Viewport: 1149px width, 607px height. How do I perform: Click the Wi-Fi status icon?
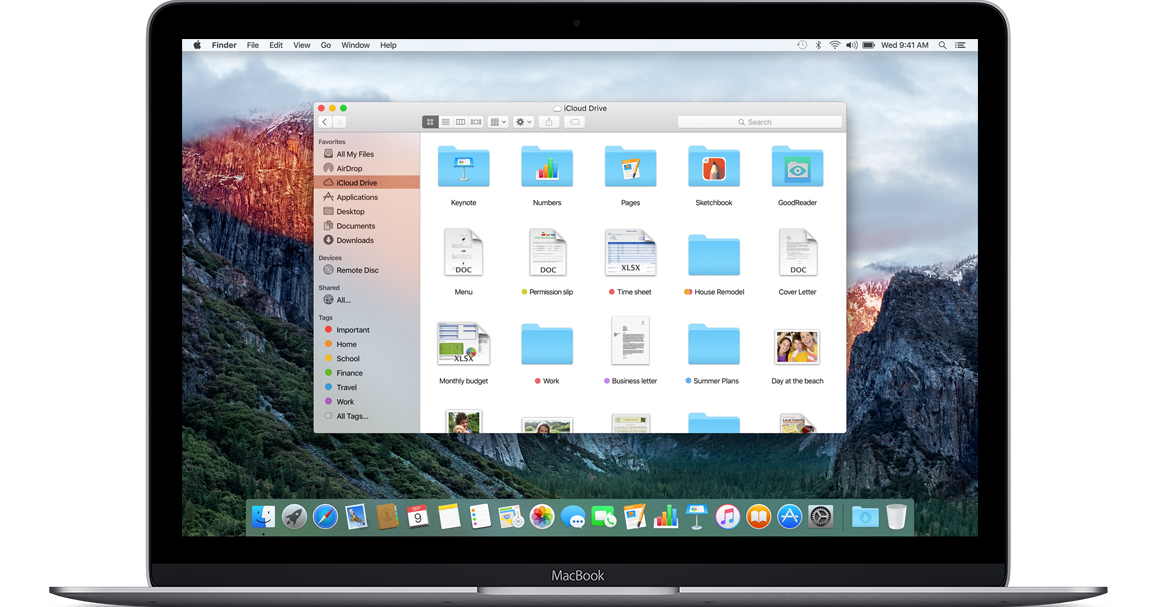(835, 45)
